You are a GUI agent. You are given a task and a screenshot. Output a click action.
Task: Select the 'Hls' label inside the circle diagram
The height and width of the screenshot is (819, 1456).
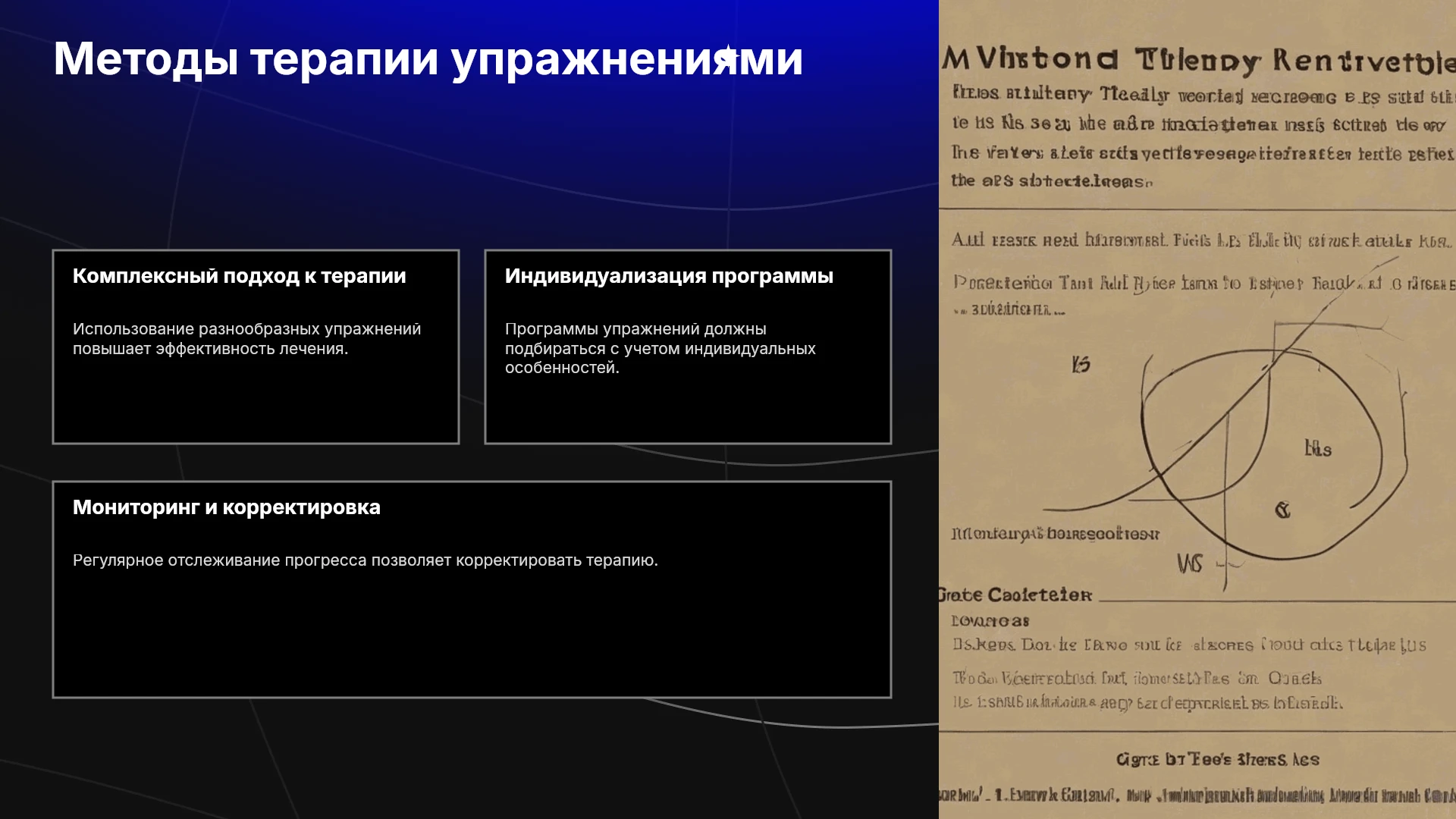pyautogui.click(x=1318, y=449)
